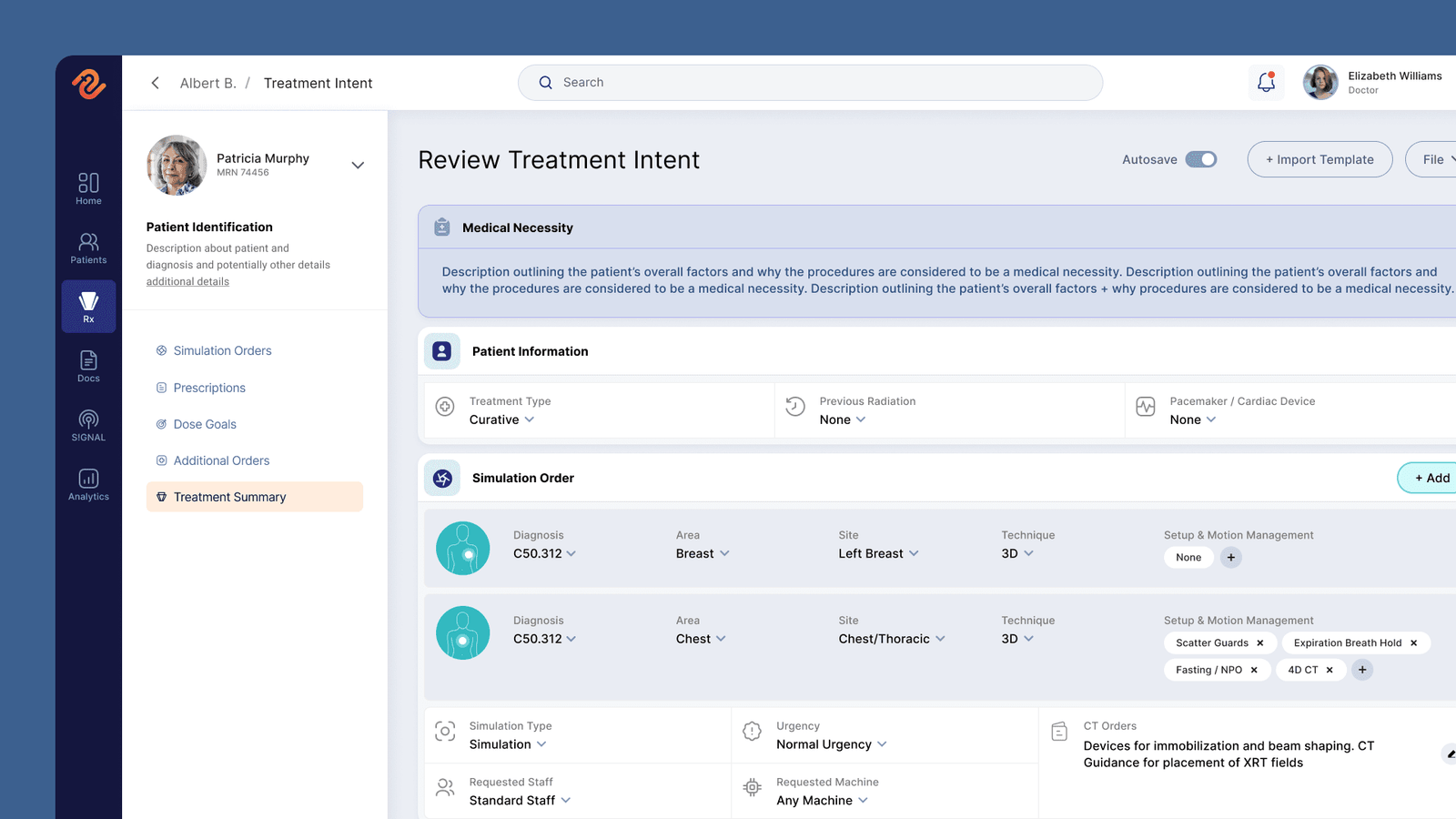This screenshot has height=819, width=1456.
Task: Open the Normal Urgency dropdown
Action: point(832,744)
